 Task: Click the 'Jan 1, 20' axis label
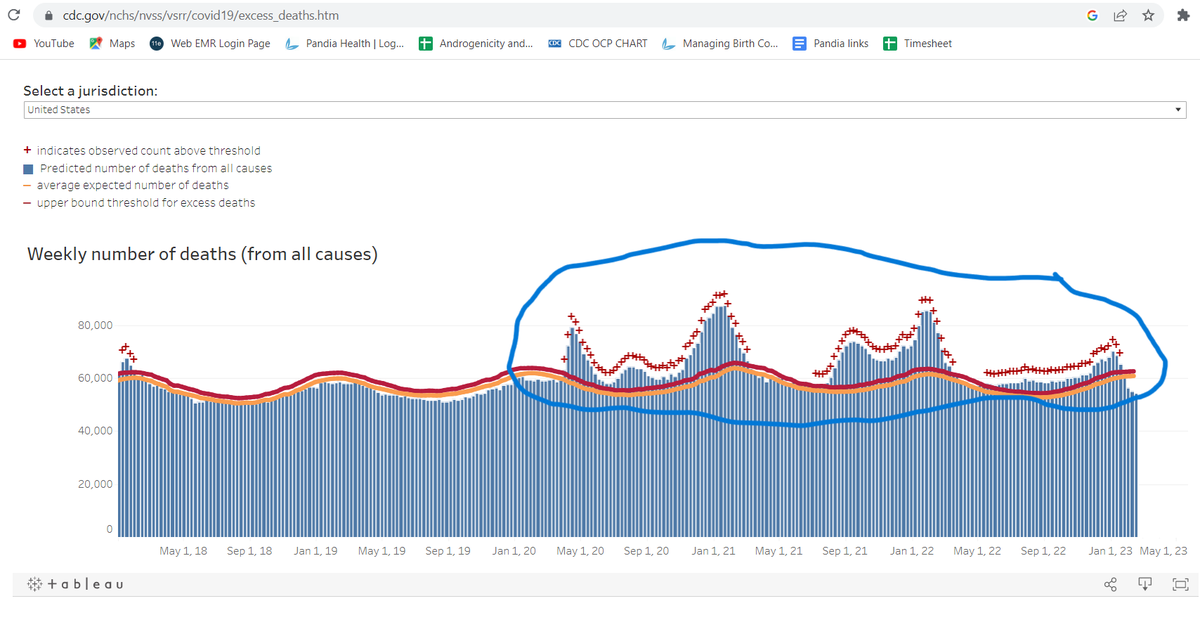click(514, 551)
